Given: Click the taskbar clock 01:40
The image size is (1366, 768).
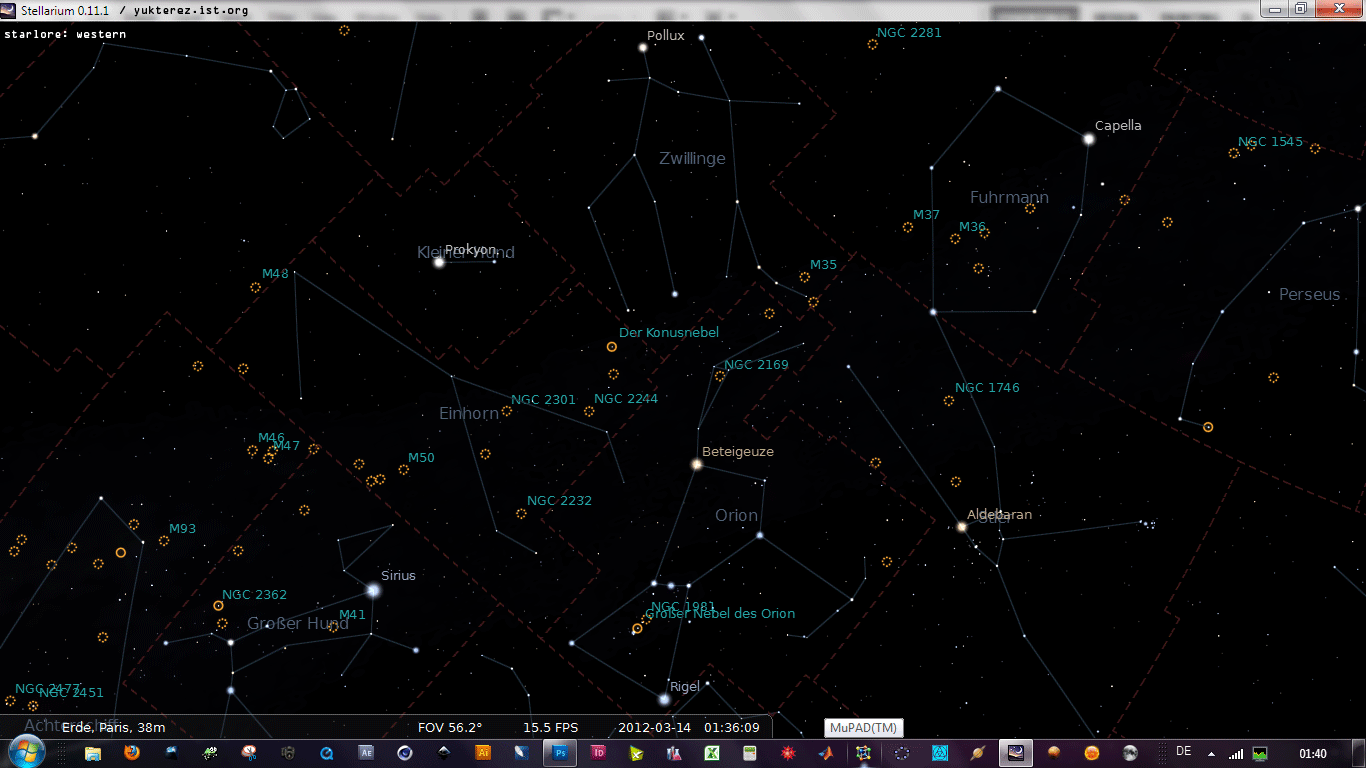Looking at the screenshot, I should [1312, 753].
